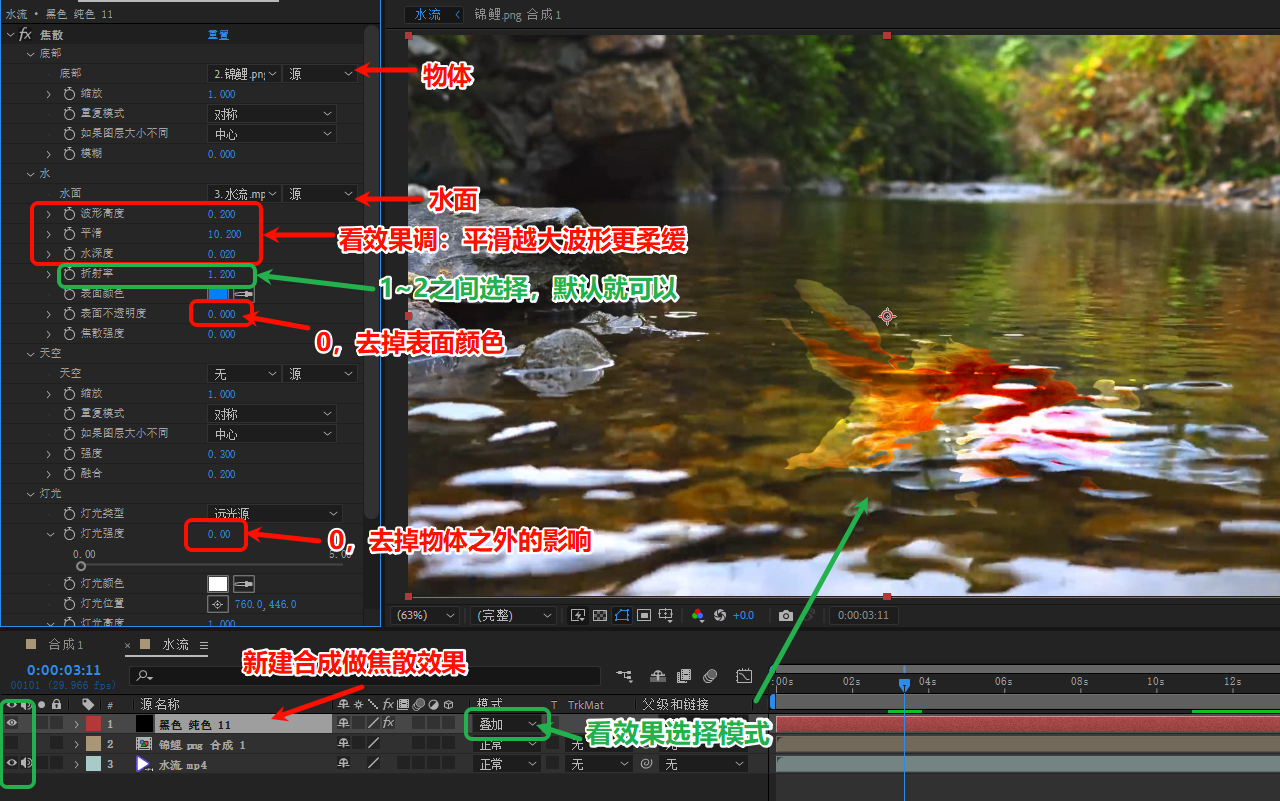The image size is (1280, 801).
Task: Open 水流.mp4 track matte dropdown
Action: pos(600,764)
